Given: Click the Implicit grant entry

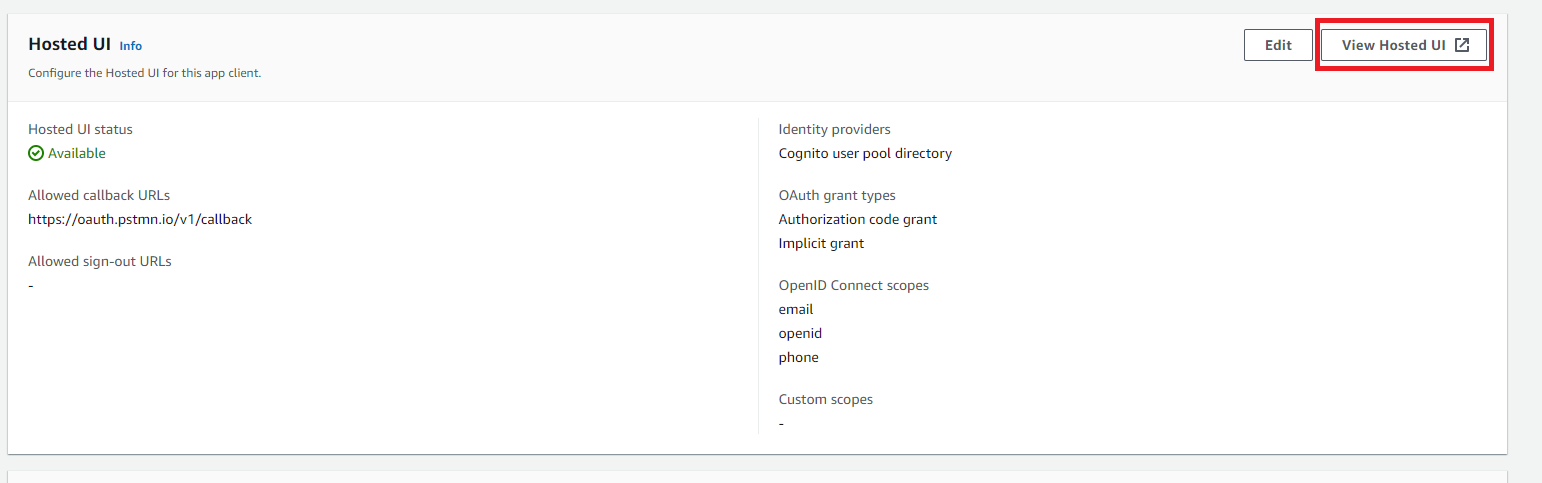Looking at the screenshot, I should click(821, 243).
